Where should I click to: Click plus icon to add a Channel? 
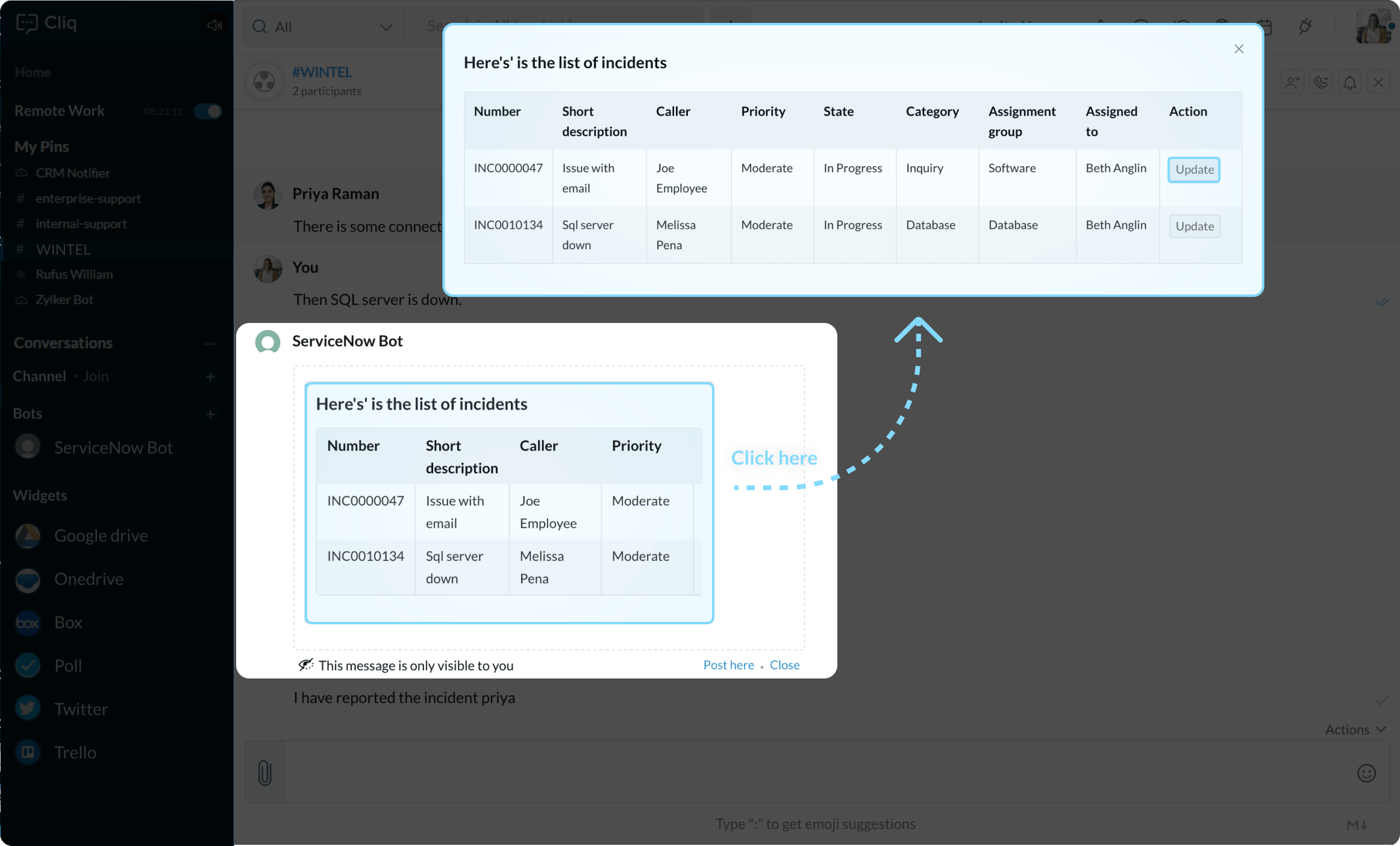click(x=210, y=377)
